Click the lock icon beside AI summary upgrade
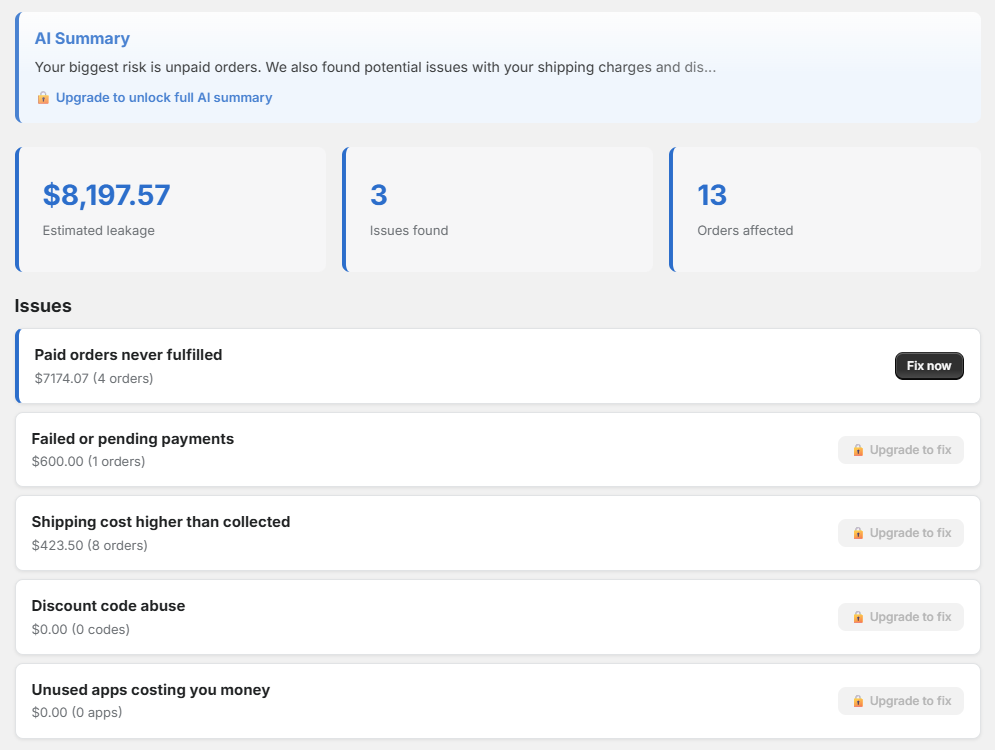995x750 pixels. click(x=43, y=98)
